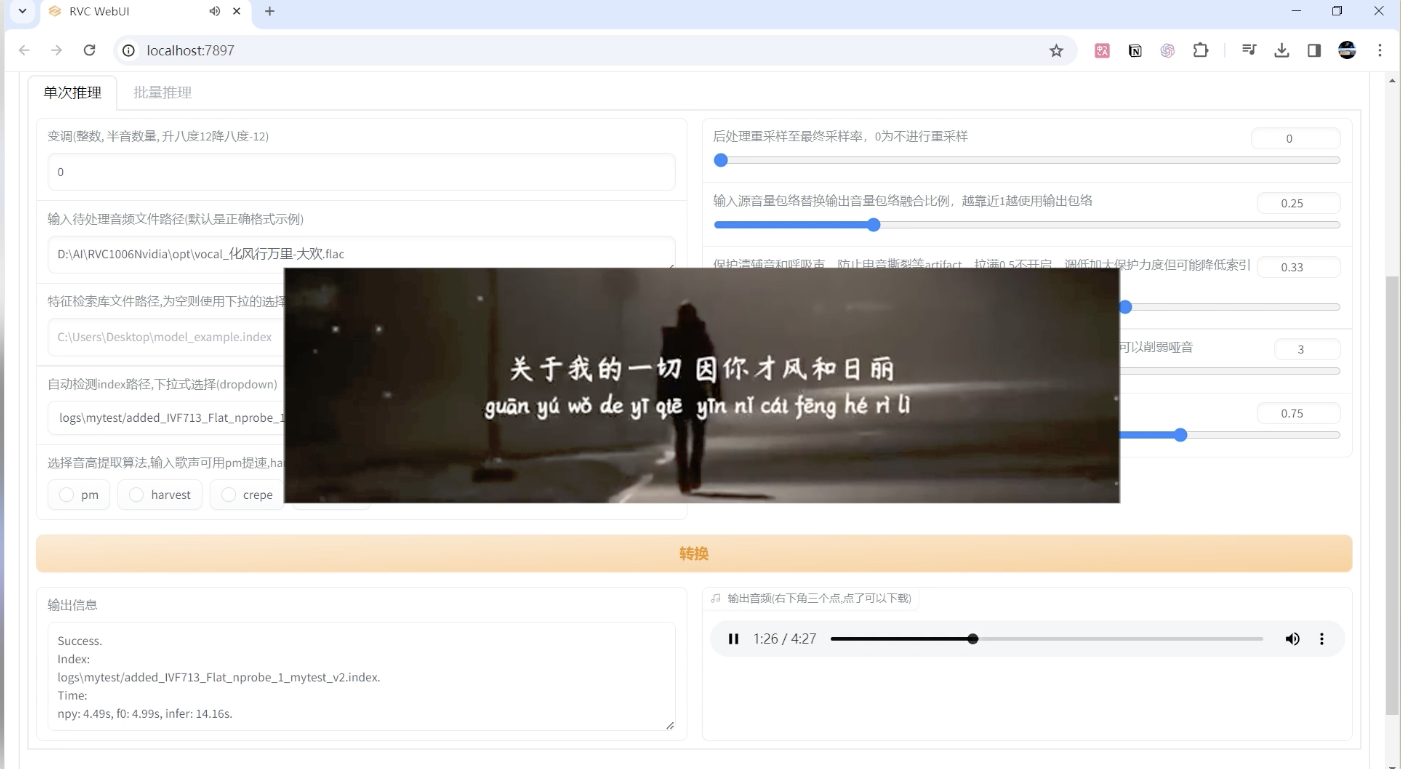Select the harvest pitch extraction option
Screen dimensions: 1401x769
pyautogui.click(x=160, y=495)
